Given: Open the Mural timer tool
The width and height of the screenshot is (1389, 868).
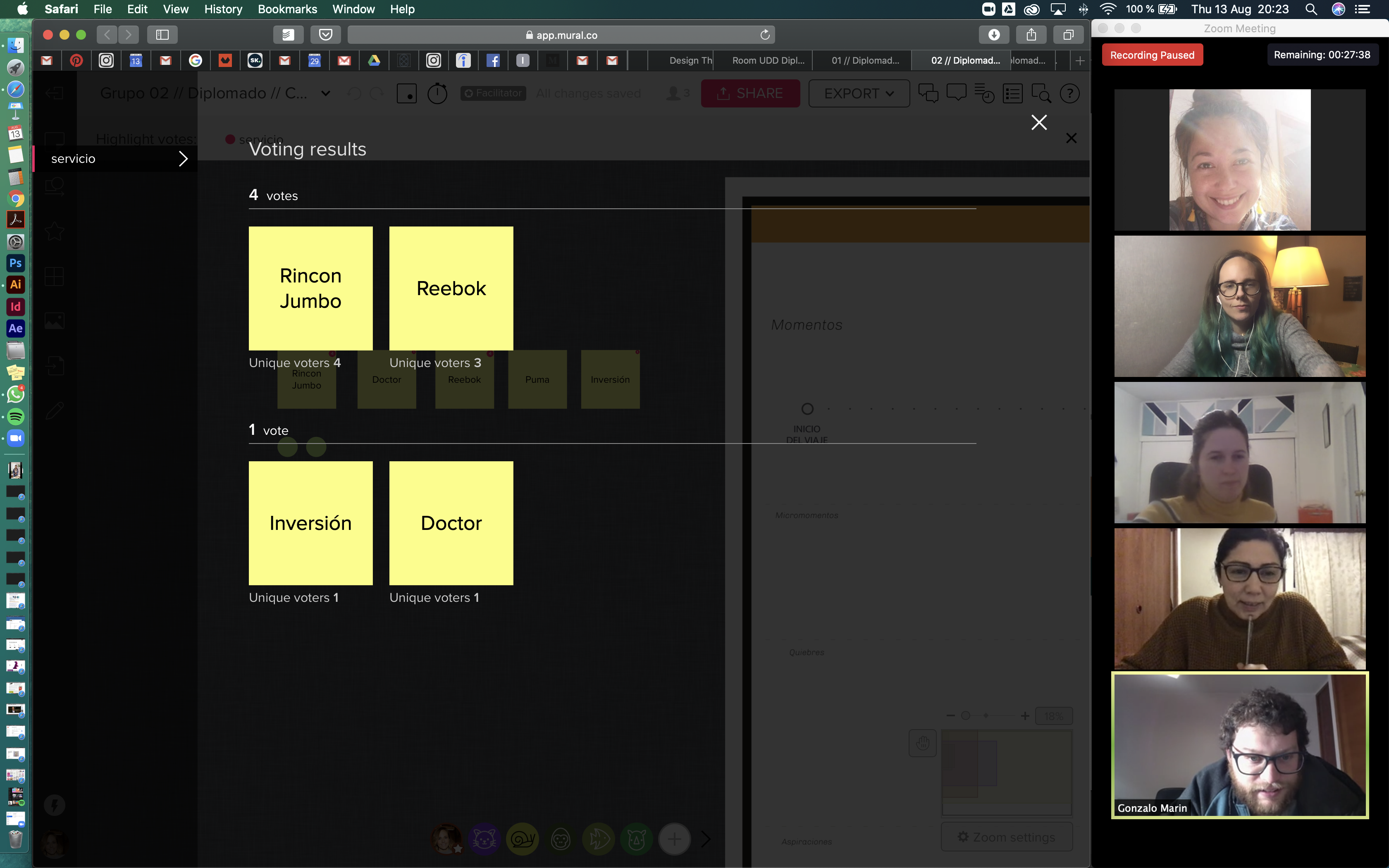Looking at the screenshot, I should (x=437, y=93).
